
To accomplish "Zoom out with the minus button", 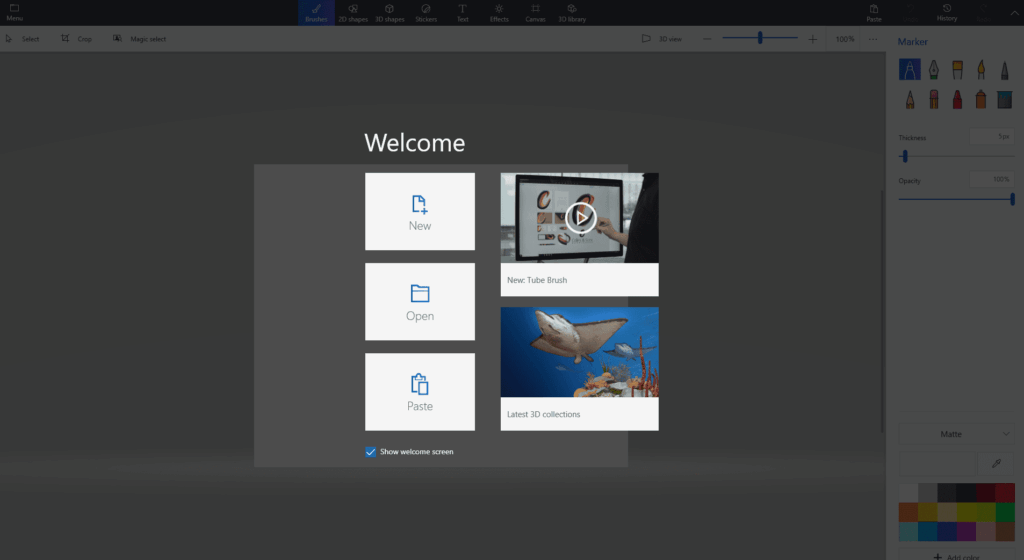I will point(707,39).
